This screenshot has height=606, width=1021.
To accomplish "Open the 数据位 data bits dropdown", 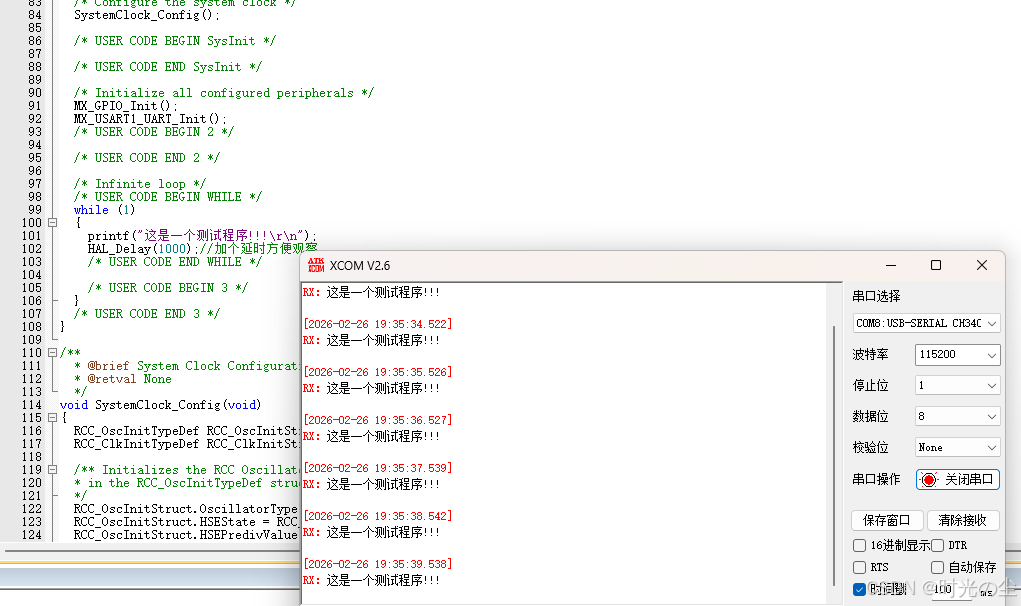I will 957,416.
